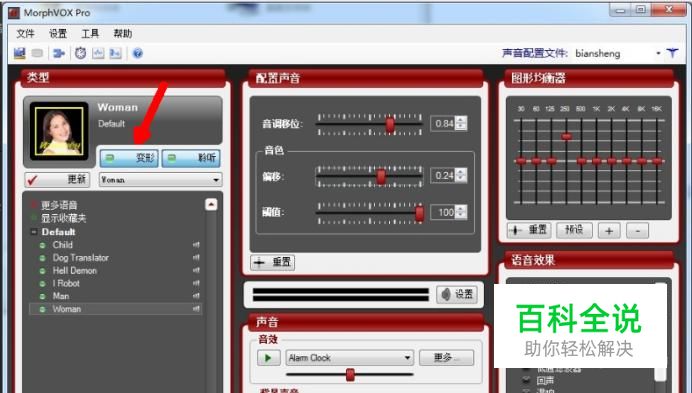692x393 pixels.
Task: Click the sound effect volume slider handle
Action: [350, 375]
